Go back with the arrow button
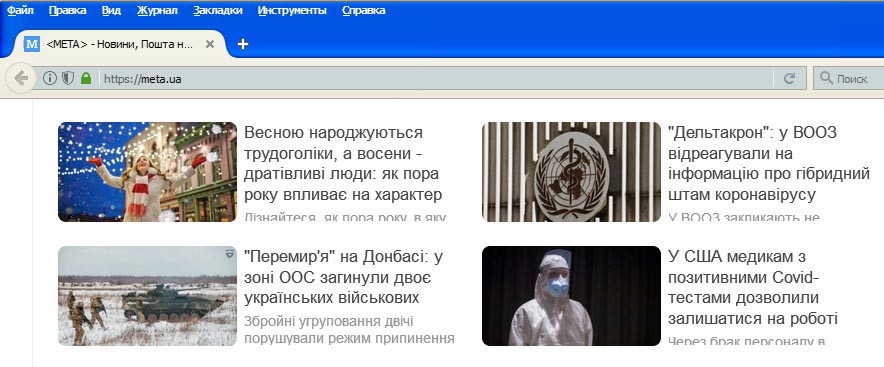 (21, 78)
